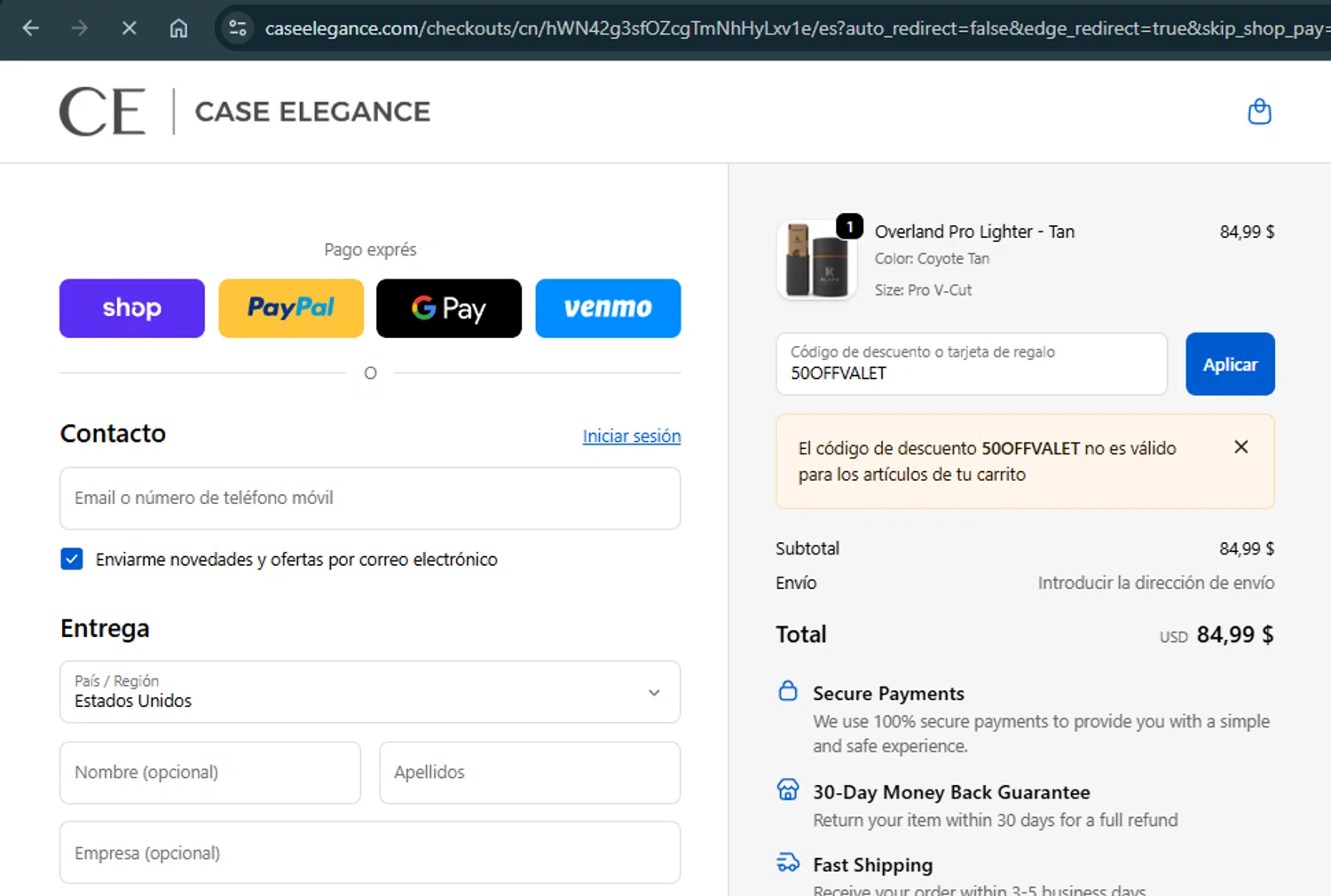The height and width of the screenshot is (896, 1331).
Task: Expand the País / Región dropdown
Action: [370, 692]
